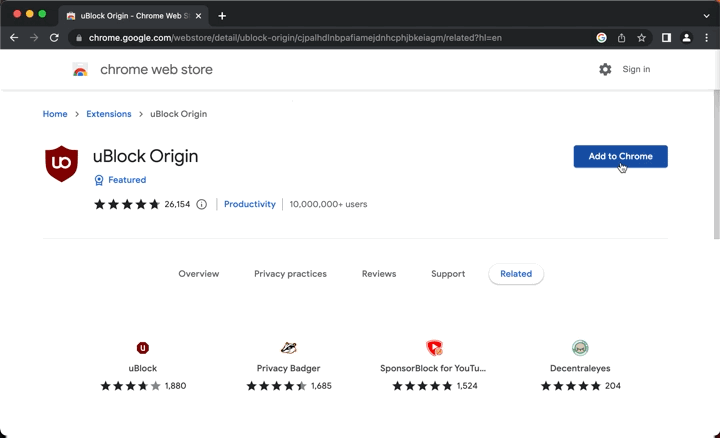The width and height of the screenshot is (720, 438).
Task: Open the side panel icon
Action: tap(666, 38)
